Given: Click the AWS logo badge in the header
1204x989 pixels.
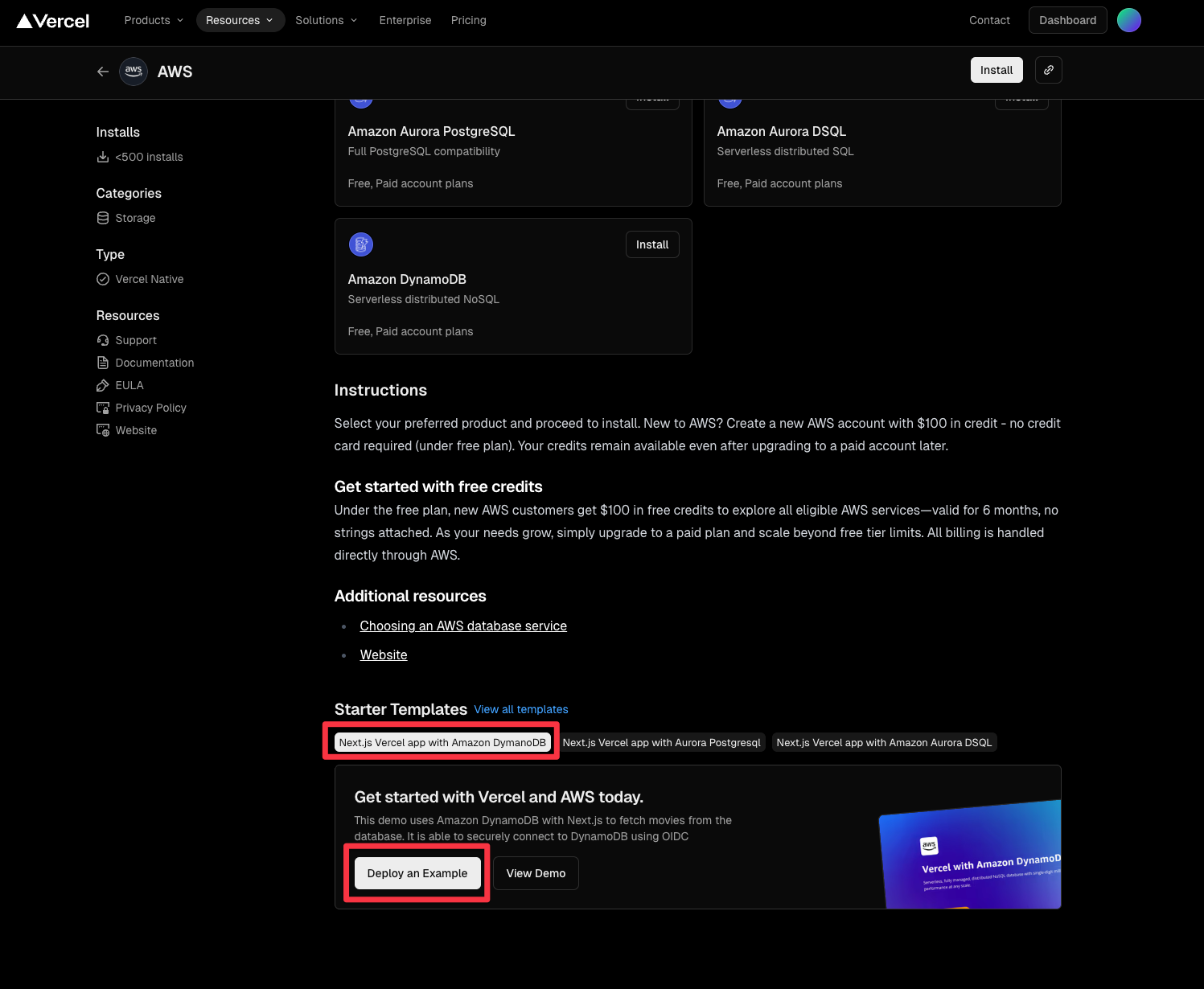Looking at the screenshot, I should pyautogui.click(x=134, y=72).
